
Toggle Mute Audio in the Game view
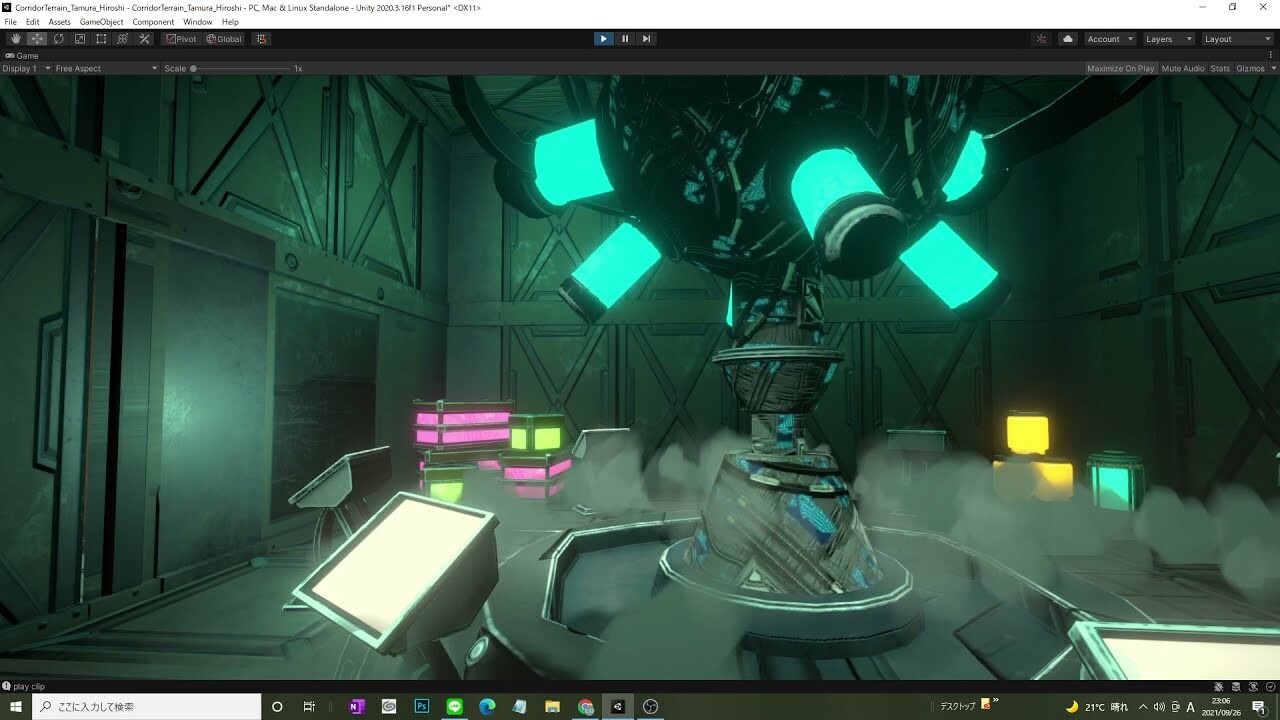tap(1183, 68)
